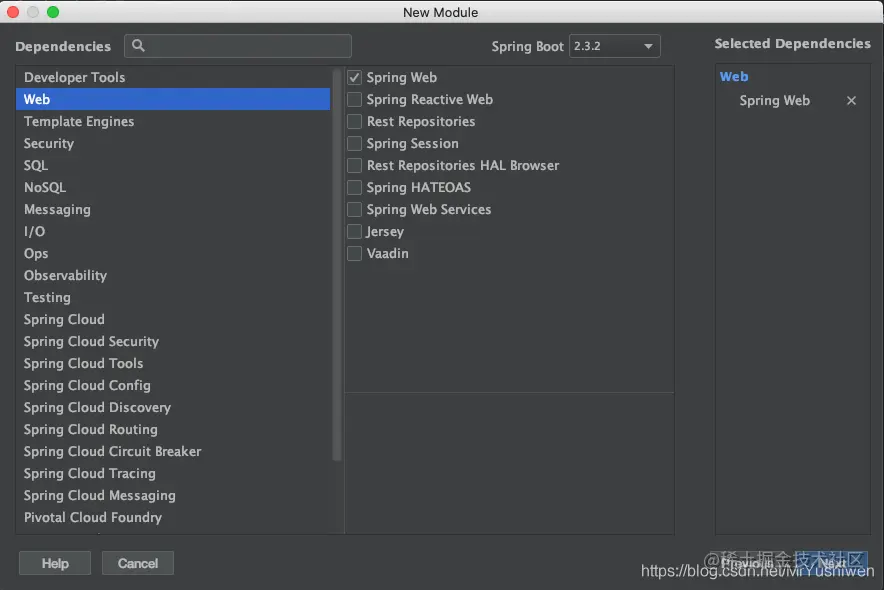Image resolution: width=884 pixels, height=590 pixels.
Task: Choose Spring Cloud Messaging category
Action: [x=173, y=495]
